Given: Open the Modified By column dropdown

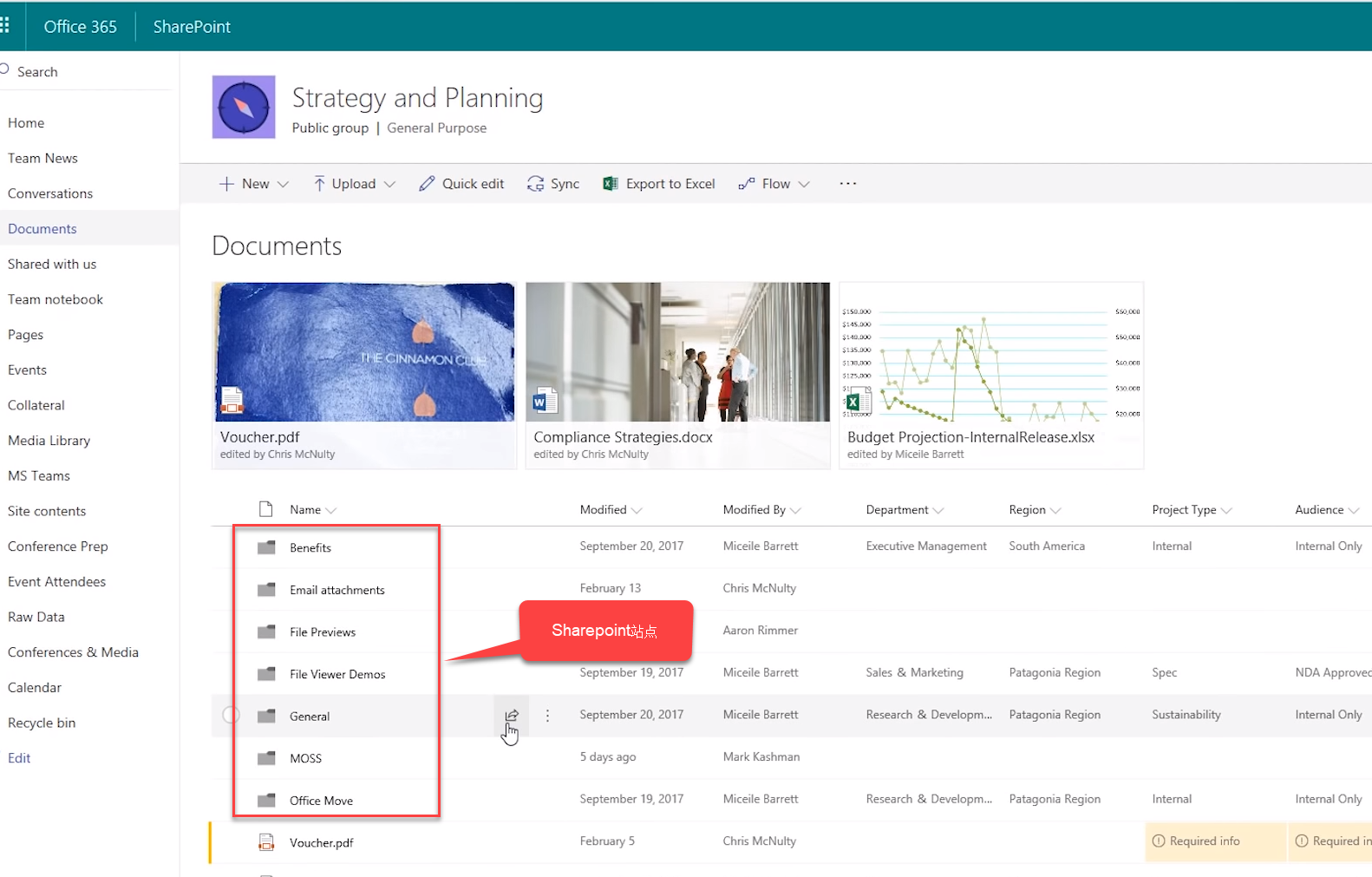Looking at the screenshot, I should pos(761,510).
